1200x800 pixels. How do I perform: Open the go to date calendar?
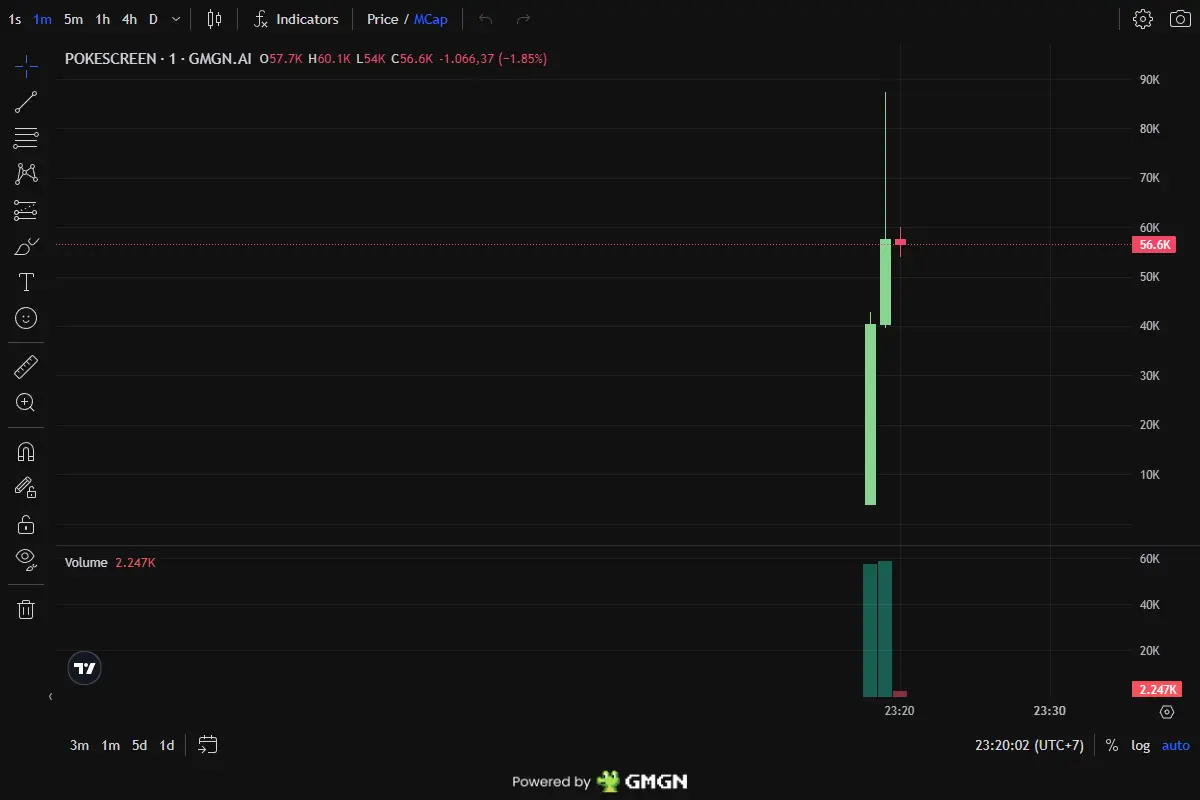pos(208,745)
